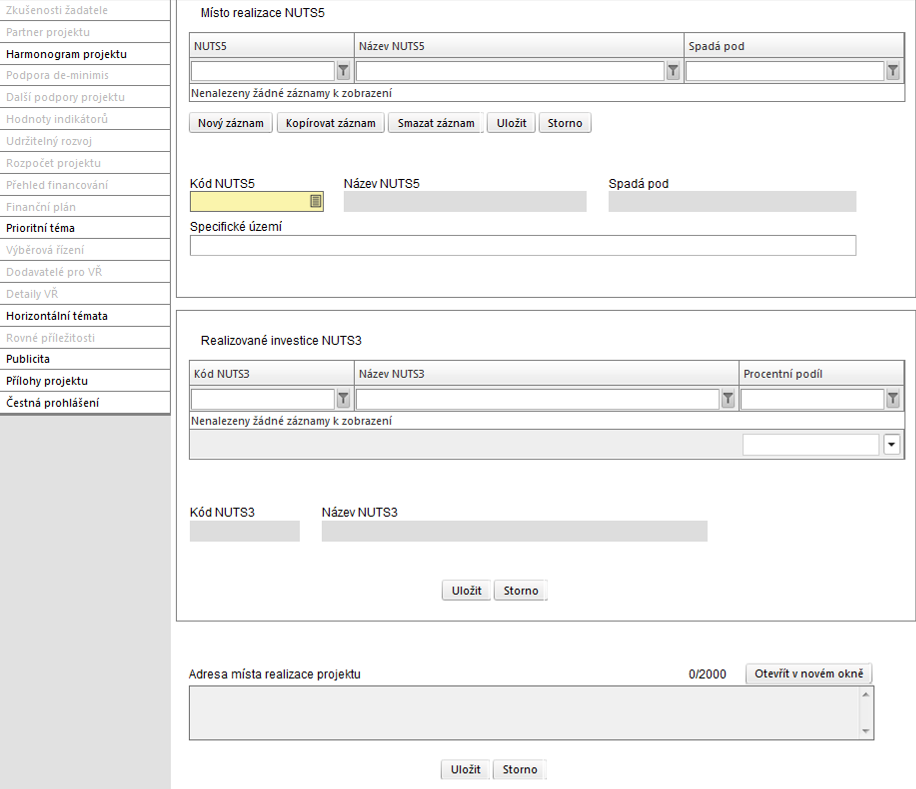Open Publicita menu item

[85, 359]
